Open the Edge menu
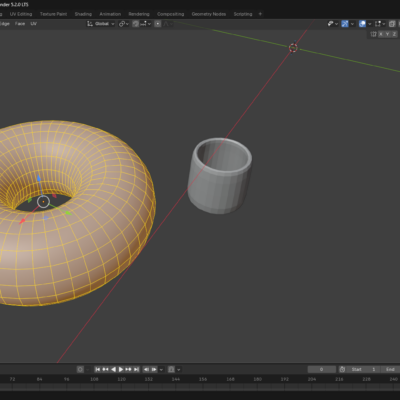The height and width of the screenshot is (400, 400). (x=5, y=24)
